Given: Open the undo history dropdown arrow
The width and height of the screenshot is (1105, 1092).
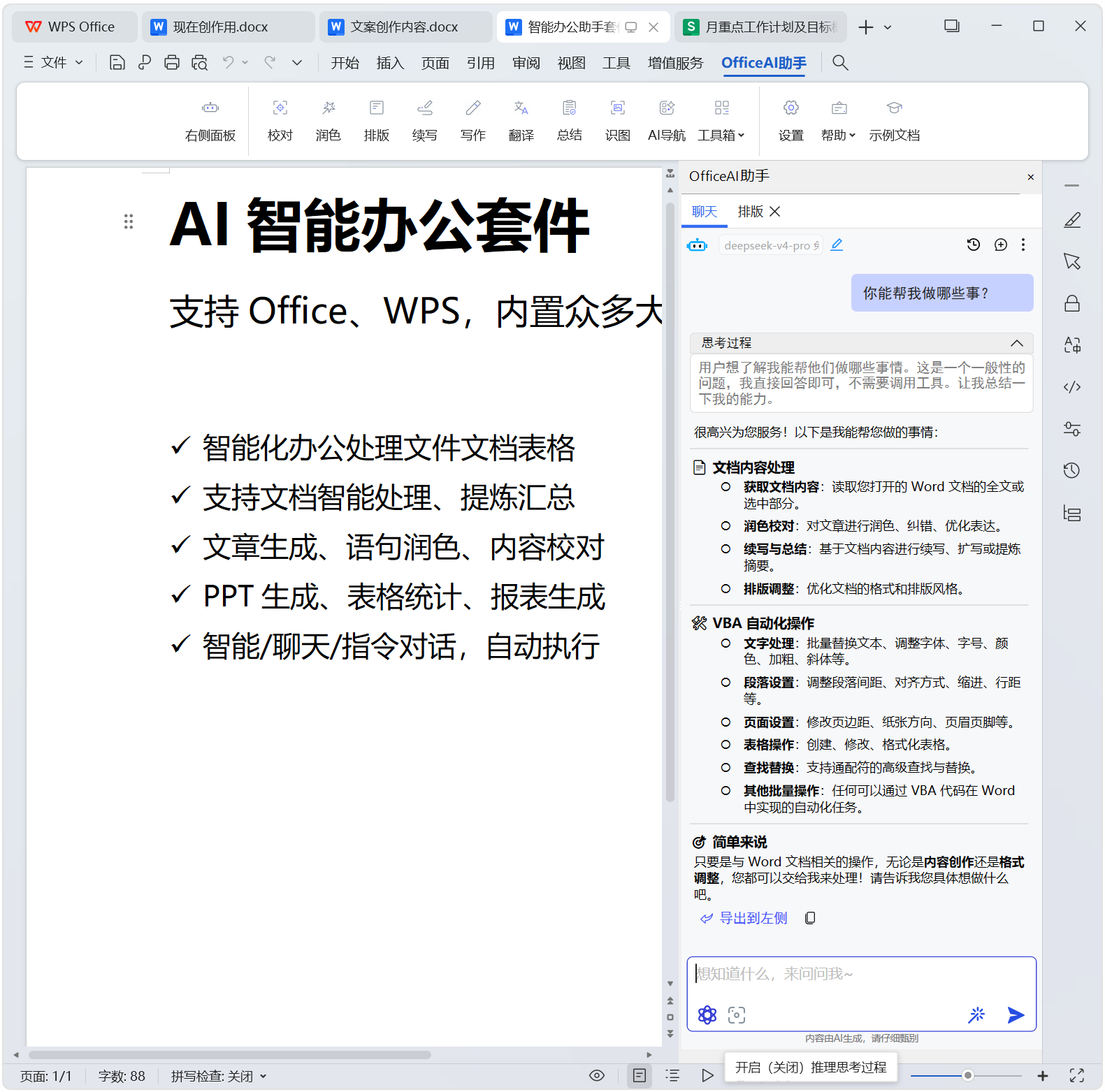Looking at the screenshot, I should (x=245, y=63).
